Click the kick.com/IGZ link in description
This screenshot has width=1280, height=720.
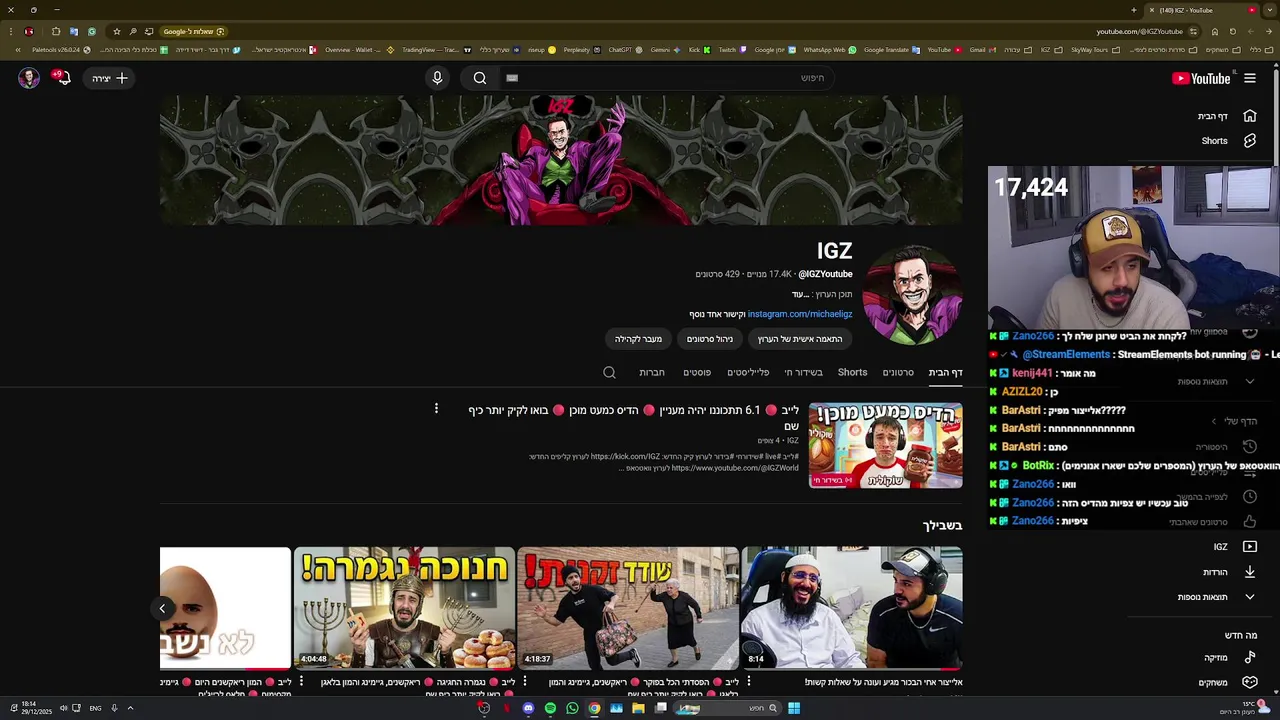[x=625, y=457]
